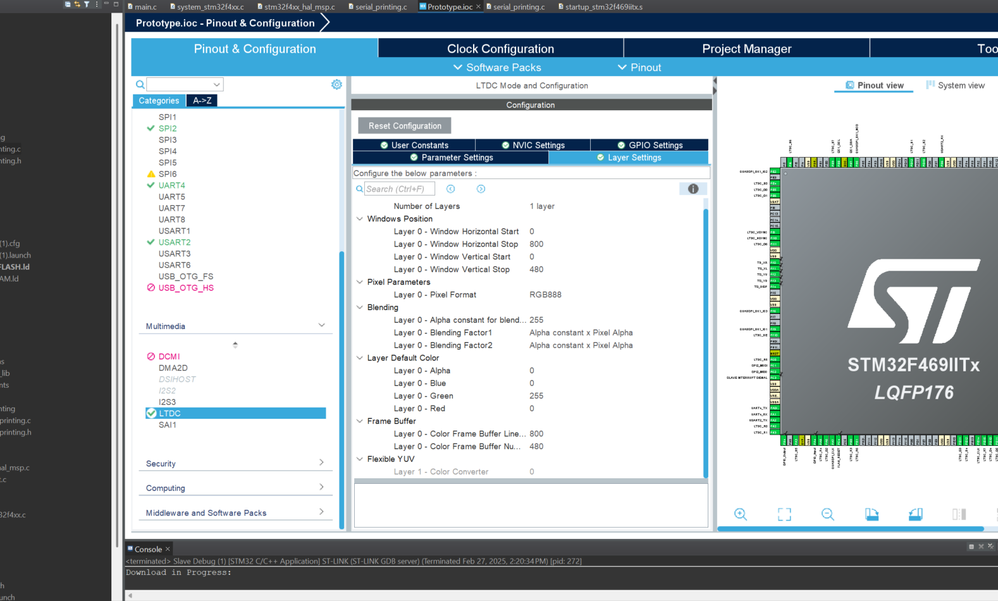998x601 pixels.
Task: Toggle Link with Editor in the project explorer
Action: (77, 4)
